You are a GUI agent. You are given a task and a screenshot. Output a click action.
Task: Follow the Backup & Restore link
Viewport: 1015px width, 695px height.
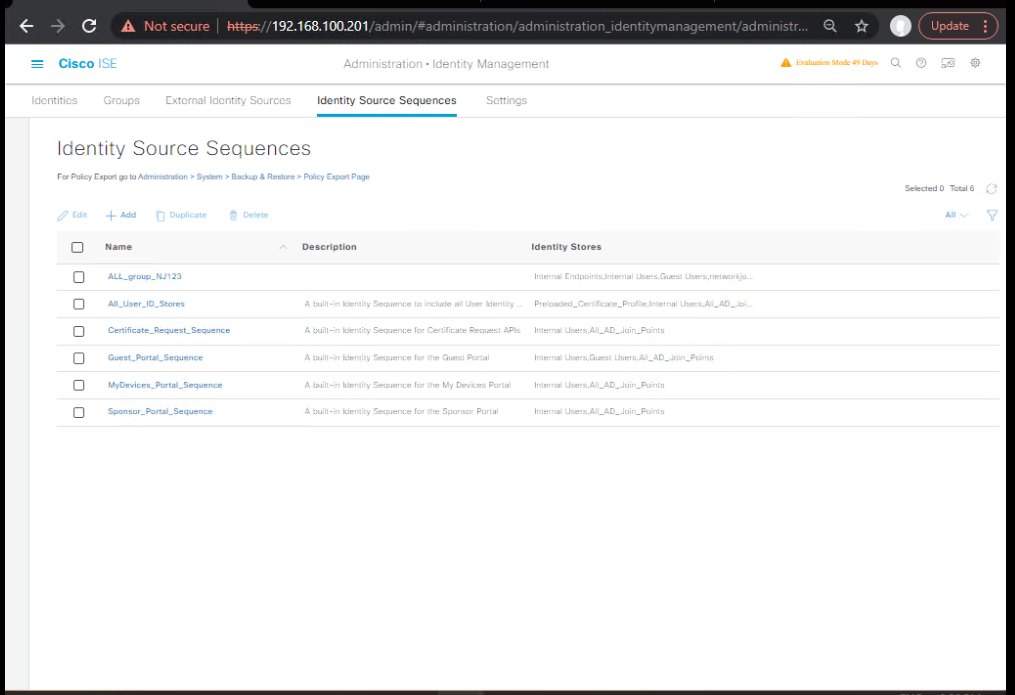point(263,177)
